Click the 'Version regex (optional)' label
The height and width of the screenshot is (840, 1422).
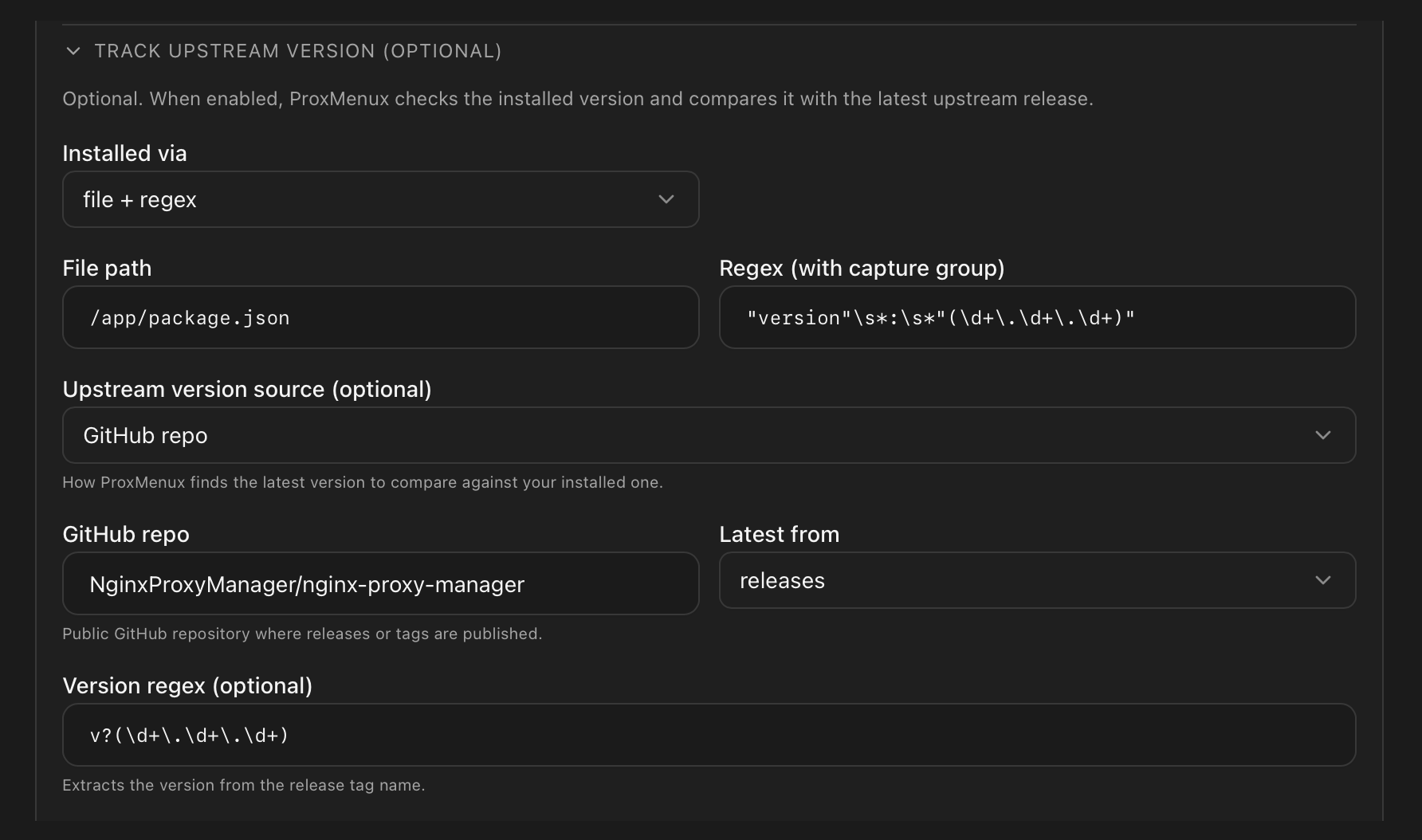point(187,686)
